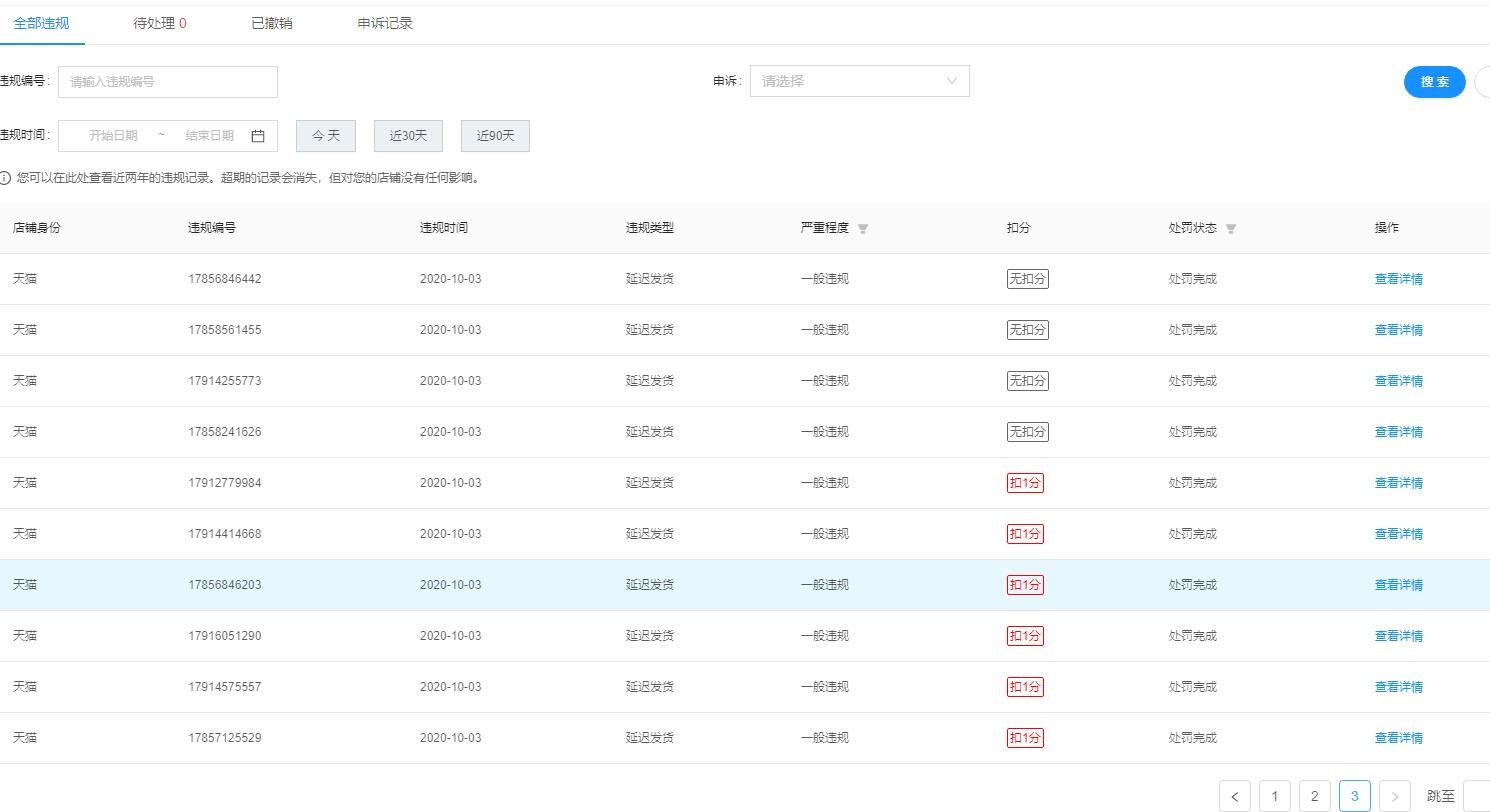
Task: Click 操作 column header
Action: pyautogui.click(x=1387, y=228)
